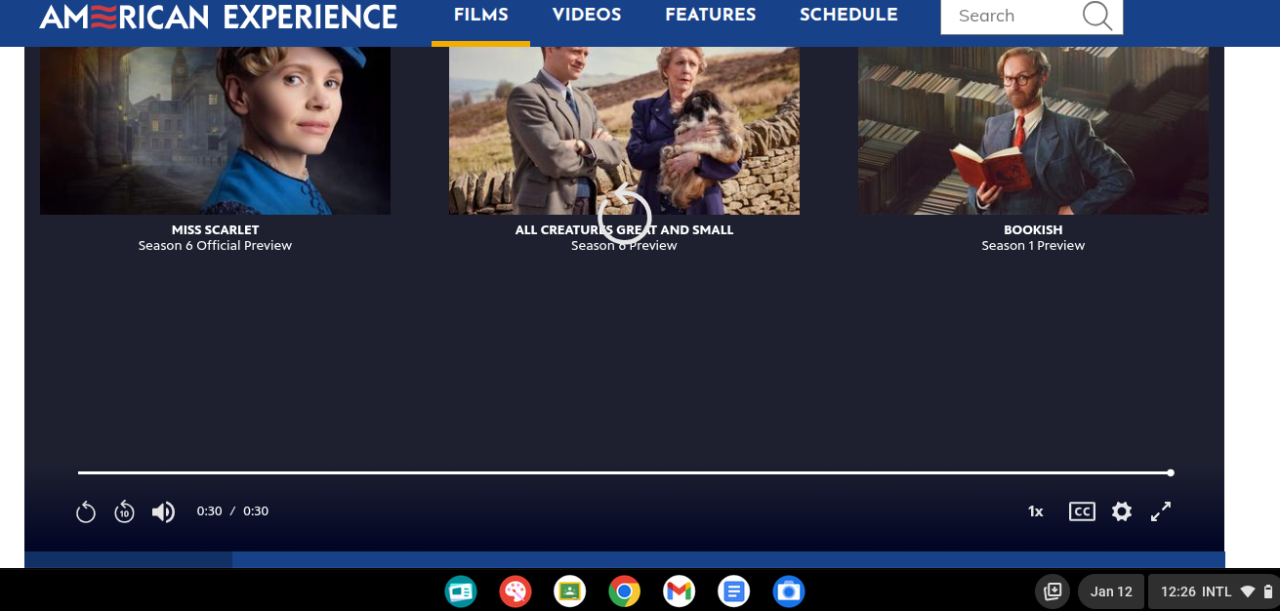Open Gmail from the shelf
The height and width of the screenshot is (611, 1280).
679,592
